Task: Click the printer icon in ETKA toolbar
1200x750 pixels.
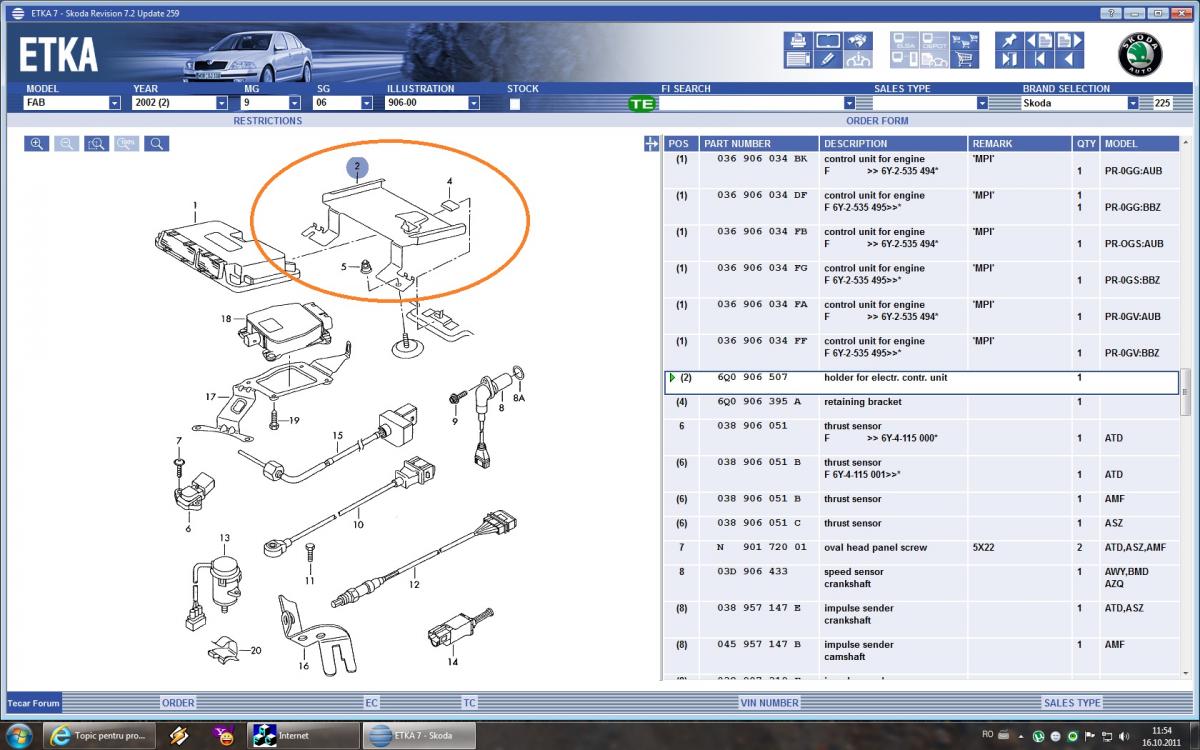Action: click(x=799, y=40)
